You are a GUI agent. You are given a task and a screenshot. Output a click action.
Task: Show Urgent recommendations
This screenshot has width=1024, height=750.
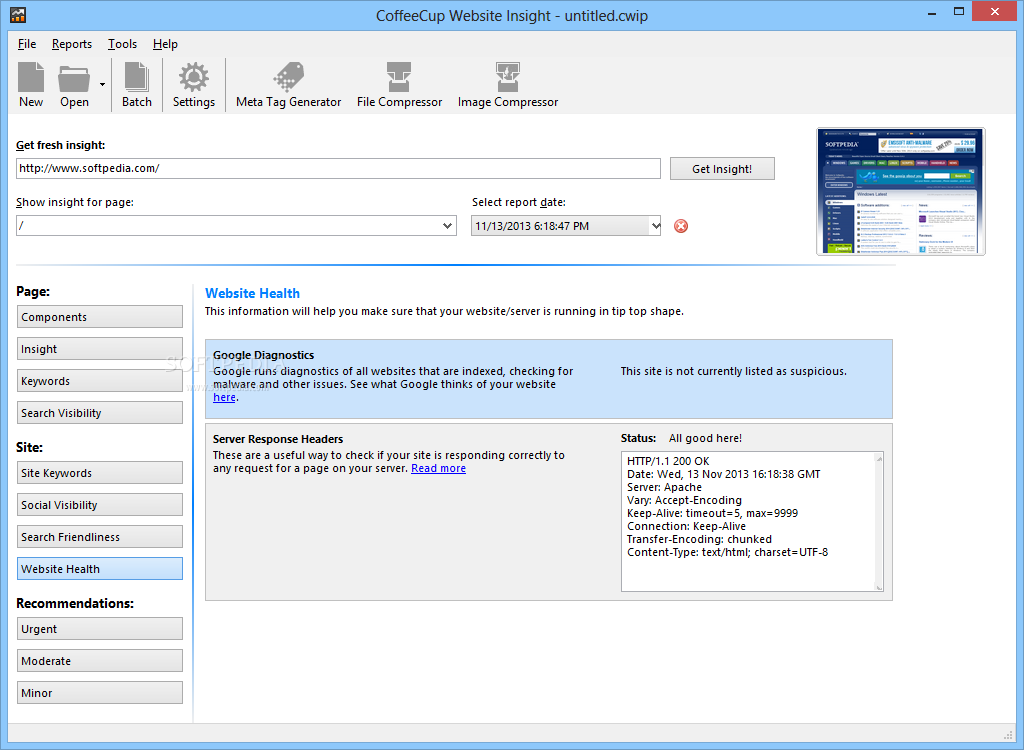100,629
